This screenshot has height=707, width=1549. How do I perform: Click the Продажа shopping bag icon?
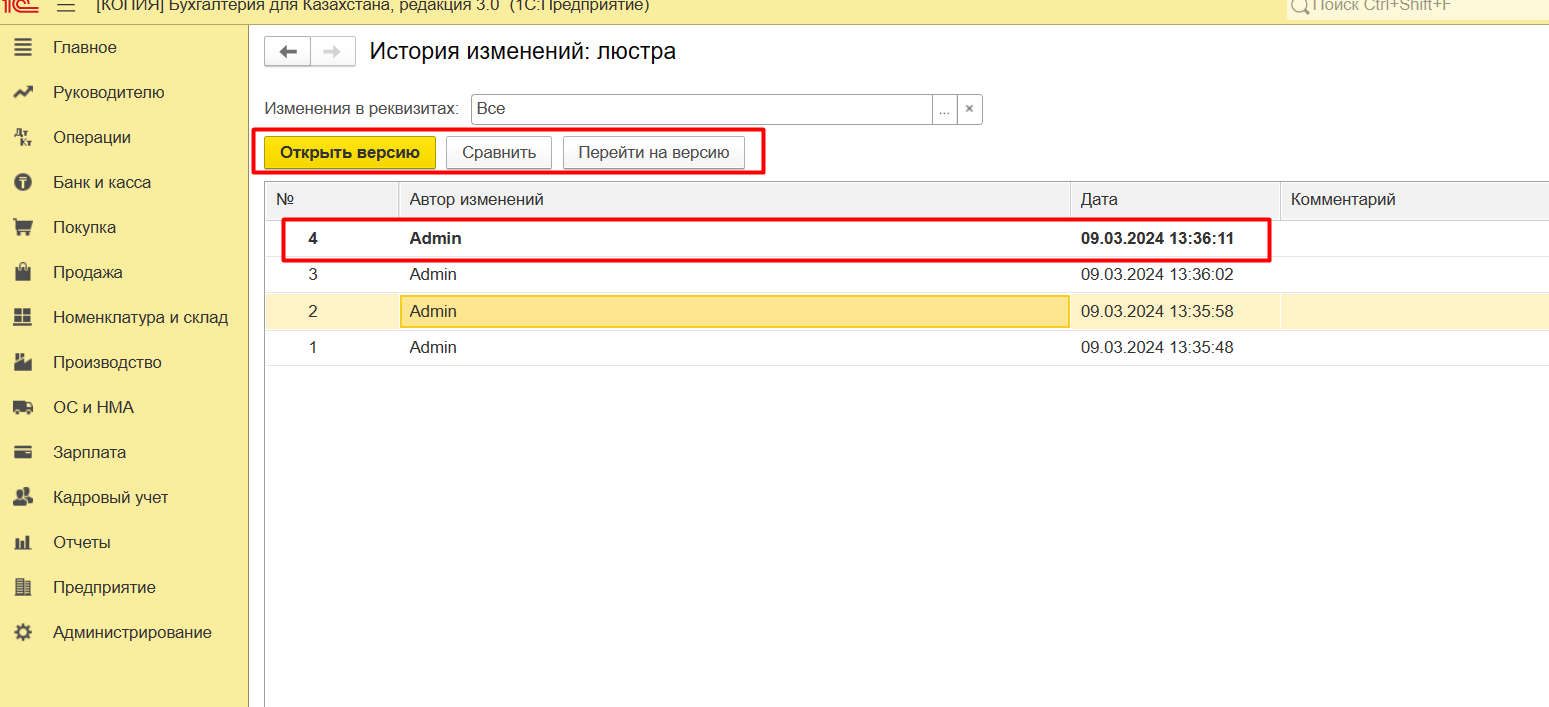[x=23, y=273]
